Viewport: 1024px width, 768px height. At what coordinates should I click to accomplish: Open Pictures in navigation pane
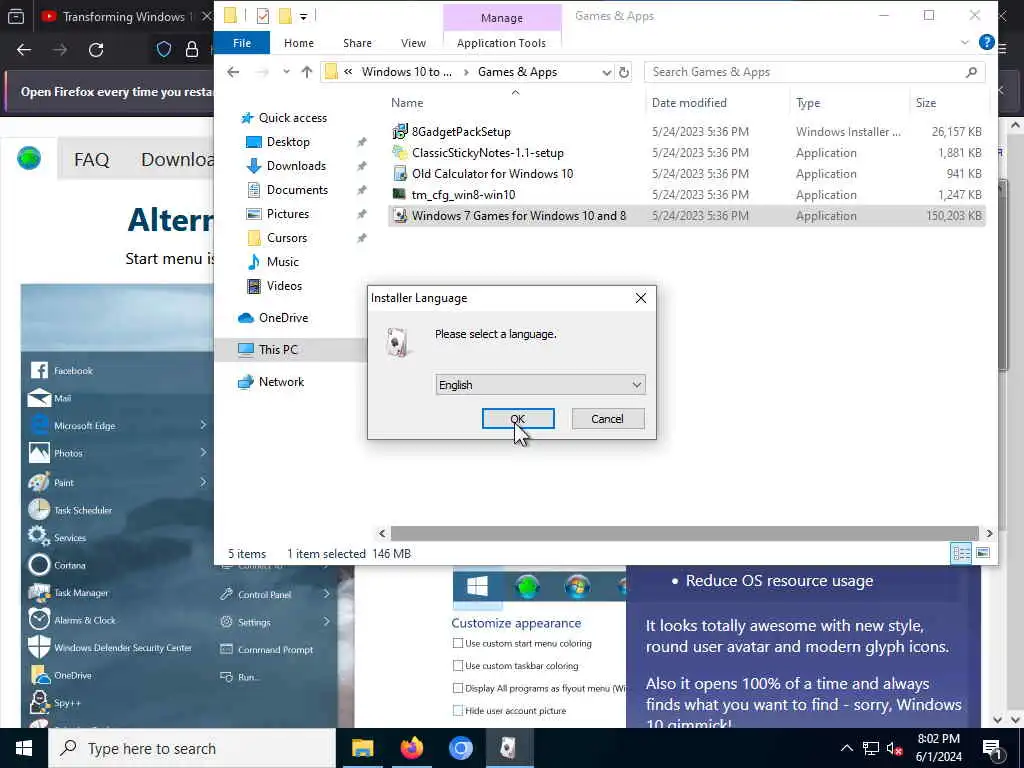(x=287, y=214)
